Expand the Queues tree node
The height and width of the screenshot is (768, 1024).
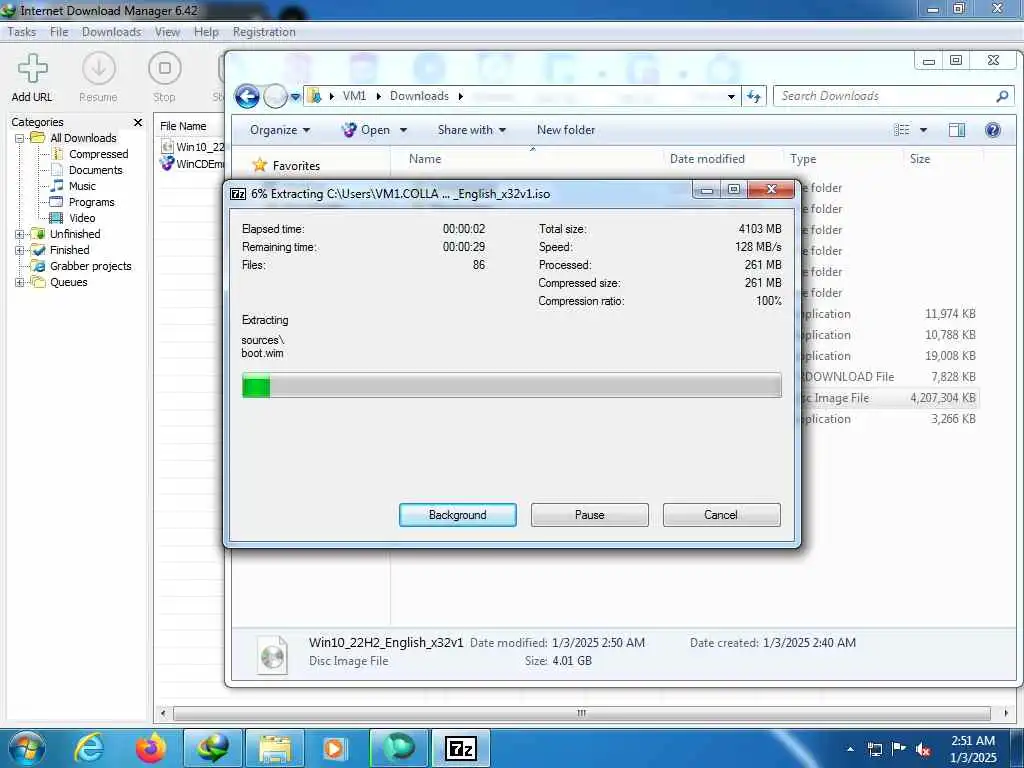pyautogui.click(x=20, y=282)
